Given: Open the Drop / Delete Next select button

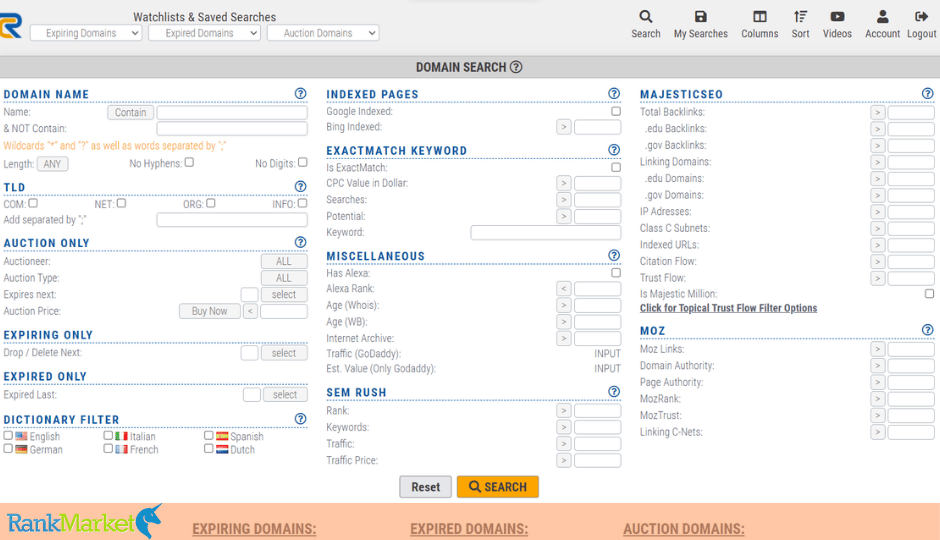Looking at the screenshot, I should 284,353.
